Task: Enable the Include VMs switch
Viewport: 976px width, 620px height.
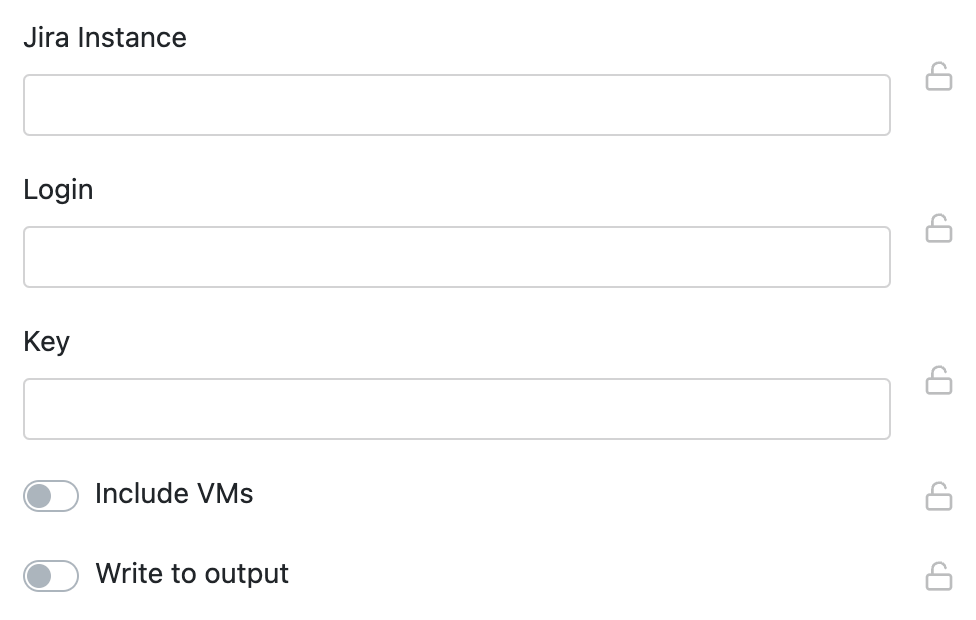Action: click(50, 494)
